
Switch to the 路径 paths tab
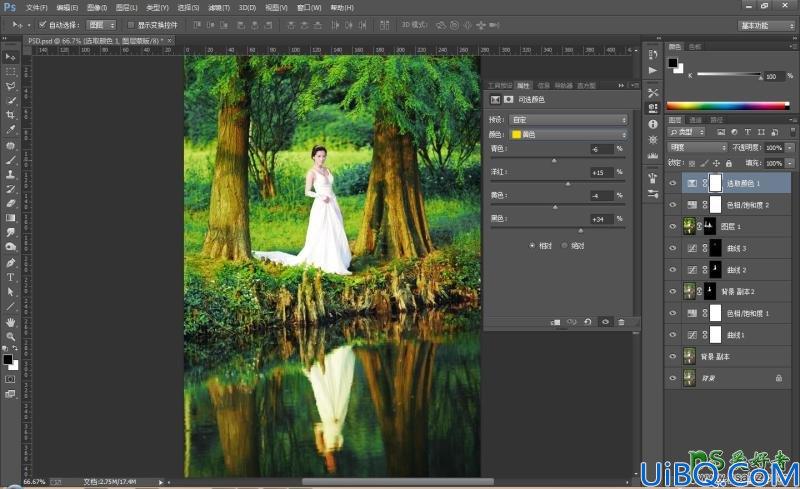point(716,120)
